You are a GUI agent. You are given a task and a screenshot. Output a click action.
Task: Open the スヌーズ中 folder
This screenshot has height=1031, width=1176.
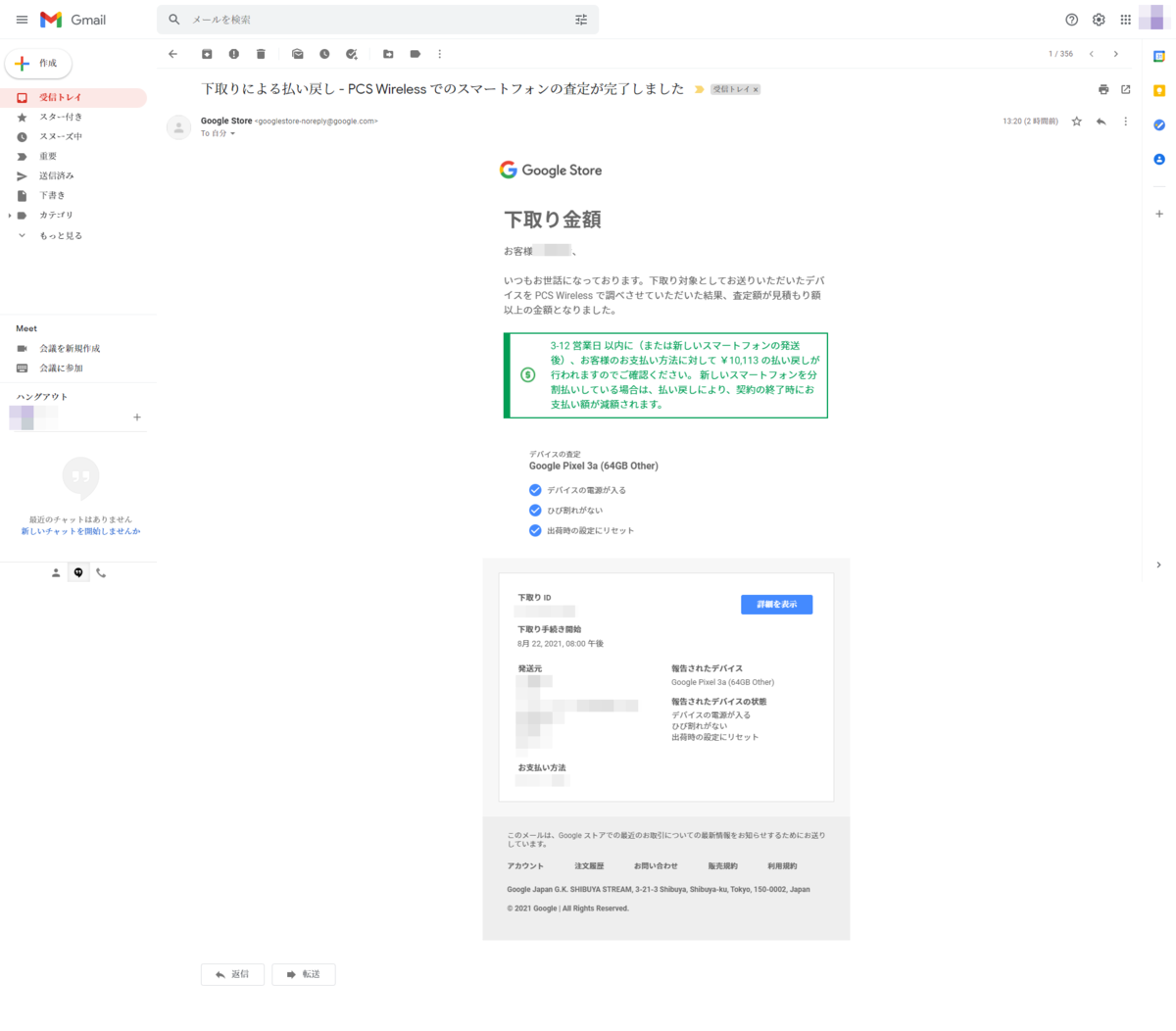(73, 136)
